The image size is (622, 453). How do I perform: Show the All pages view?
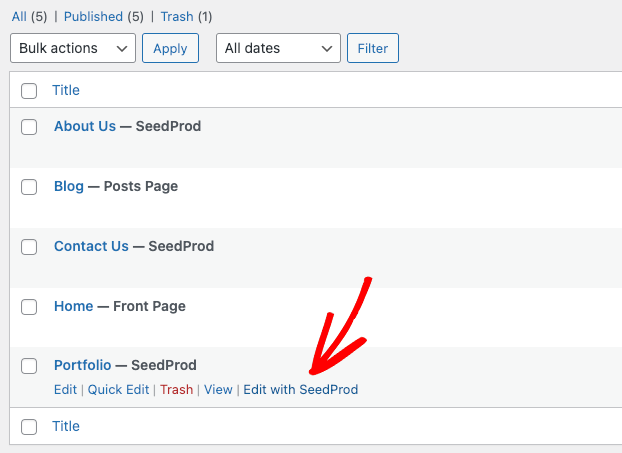pos(19,17)
